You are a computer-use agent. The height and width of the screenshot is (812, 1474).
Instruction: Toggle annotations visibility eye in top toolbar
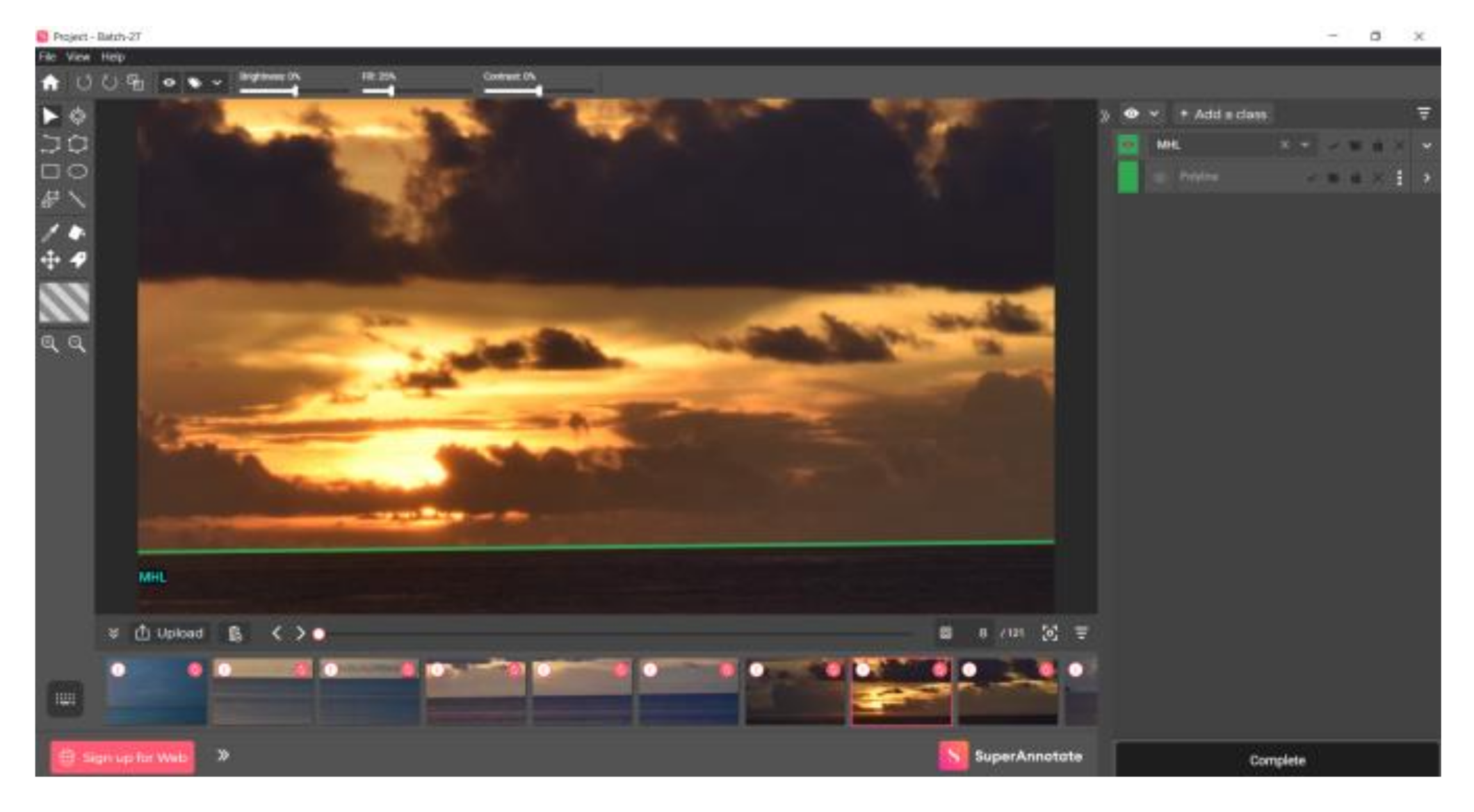pyautogui.click(x=169, y=83)
